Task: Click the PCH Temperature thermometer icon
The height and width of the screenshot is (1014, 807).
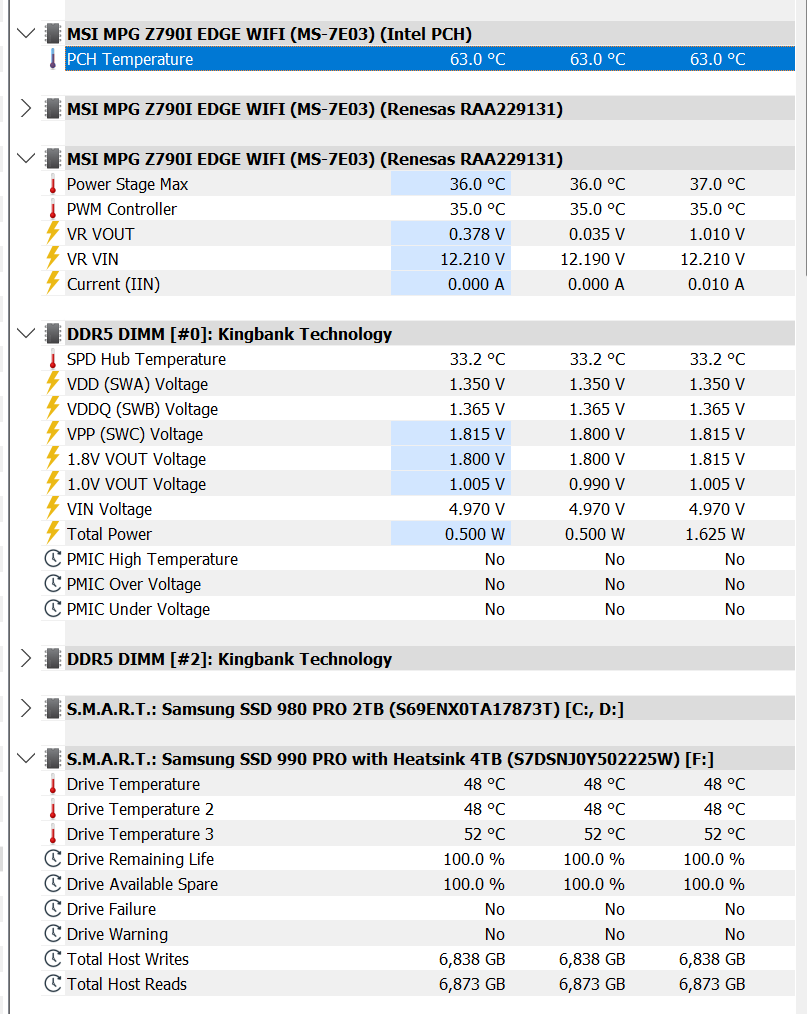Action: coord(53,59)
